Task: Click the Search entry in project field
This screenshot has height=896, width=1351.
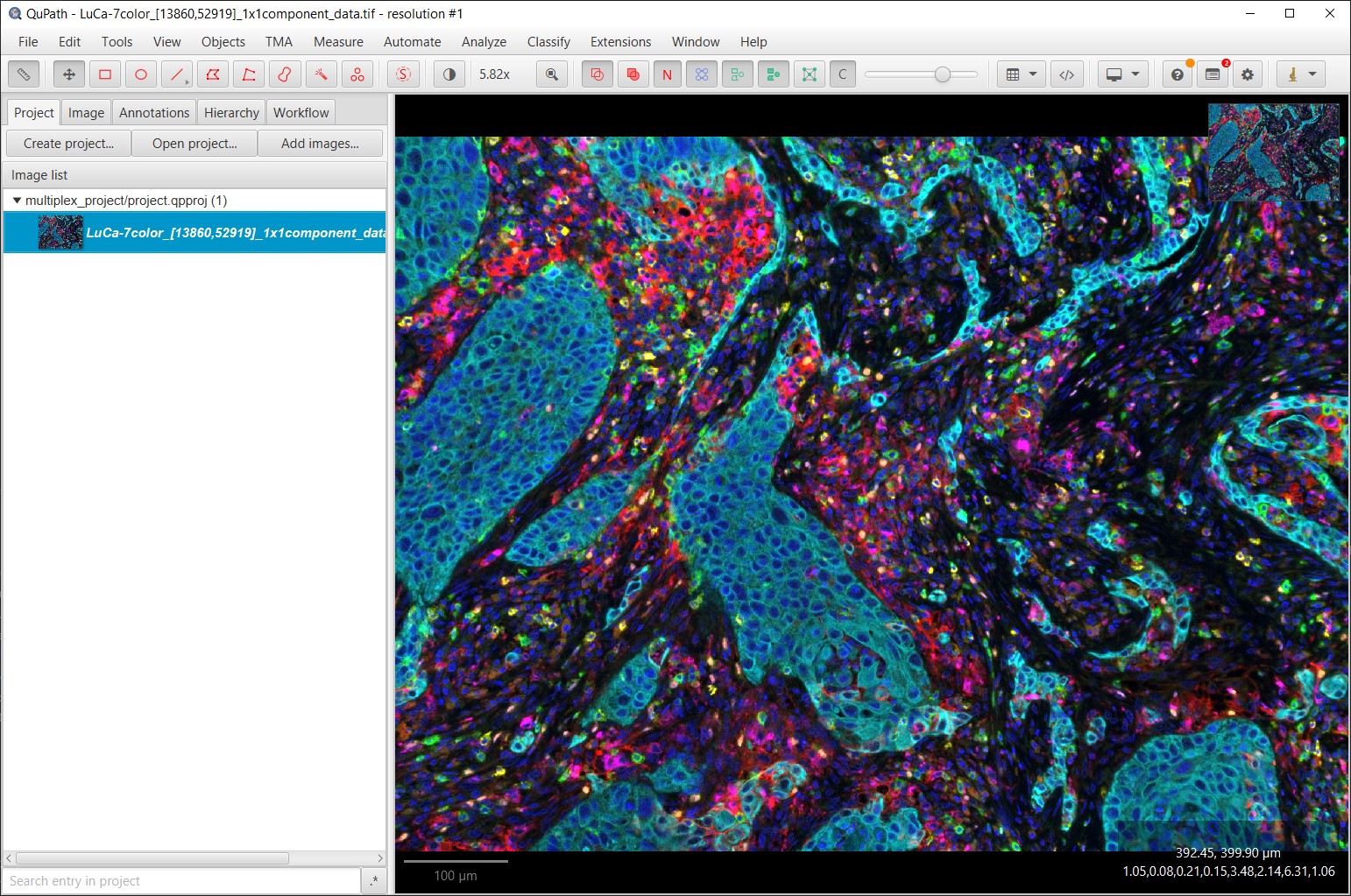Action: pyautogui.click(x=181, y=880)
